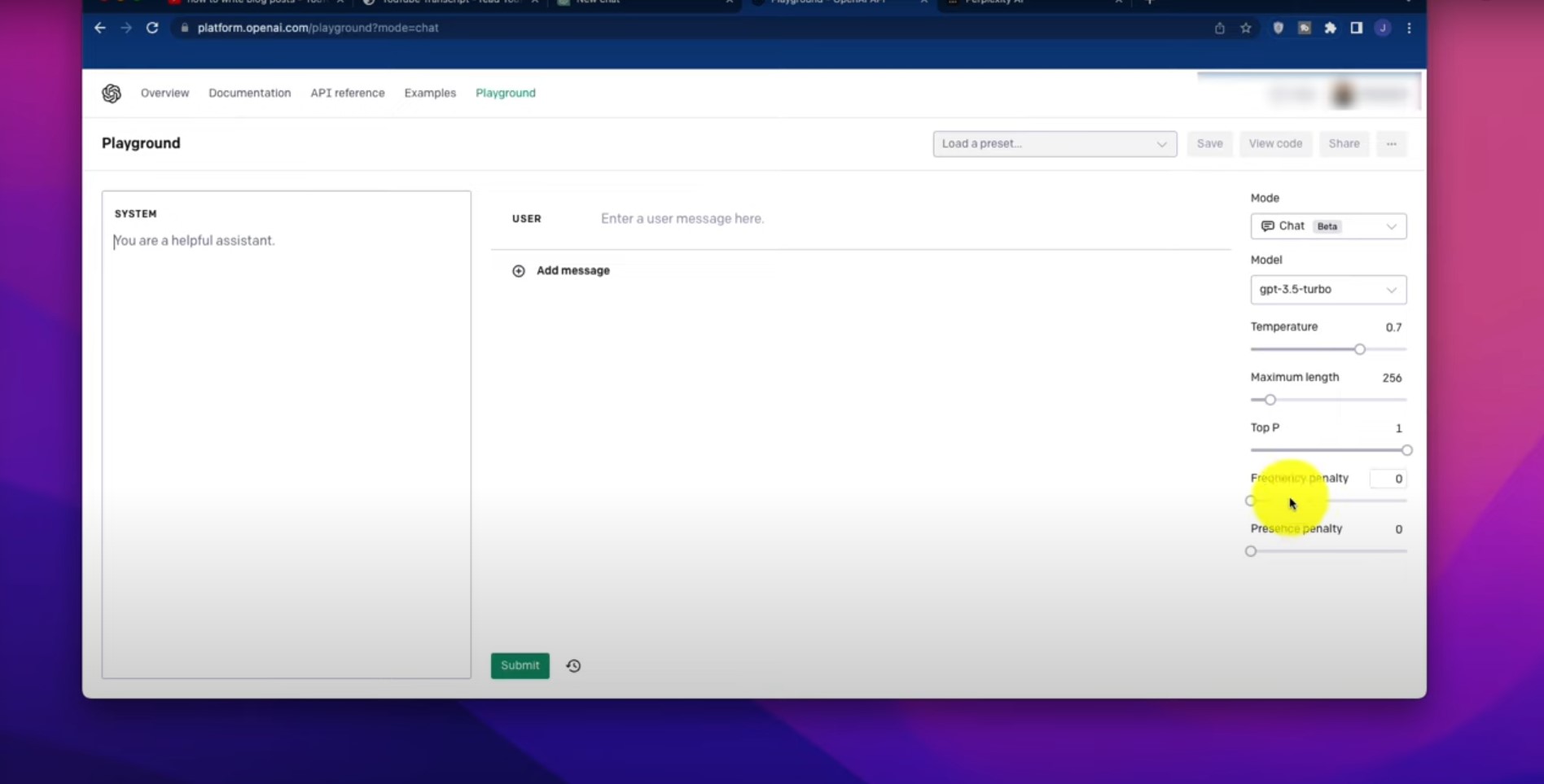Click the browser forward arrow

(126, 28)
